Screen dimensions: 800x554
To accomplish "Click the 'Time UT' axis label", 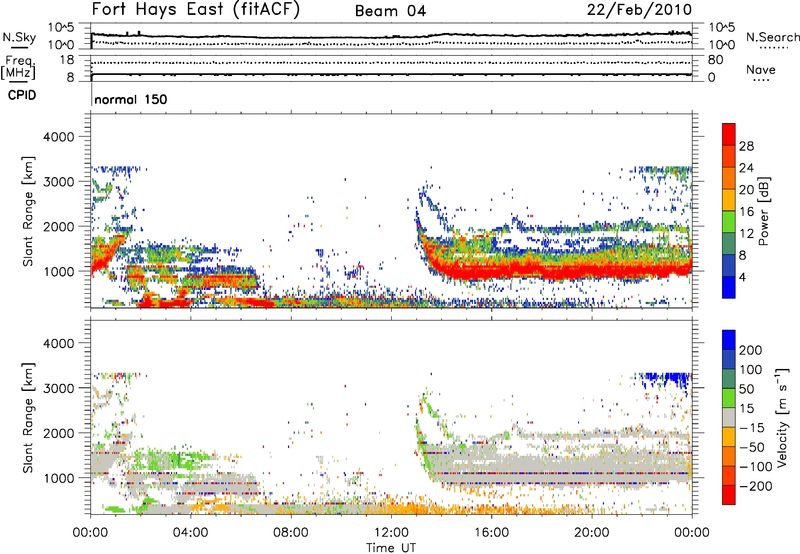I will pyautogui.click(x=391, y=548).
